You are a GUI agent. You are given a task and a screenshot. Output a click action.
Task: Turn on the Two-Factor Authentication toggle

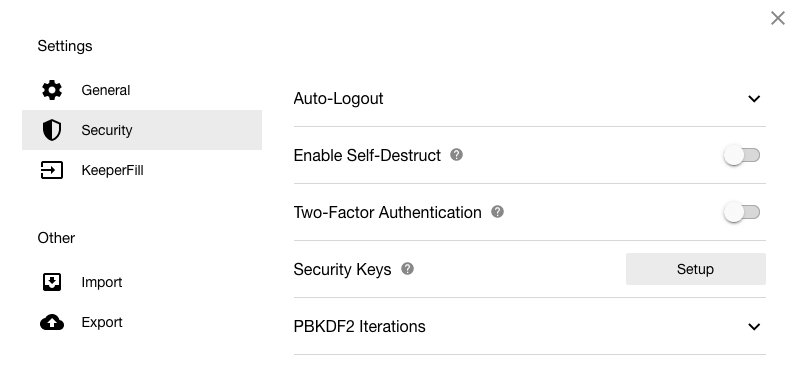click(x=742, y=212)
